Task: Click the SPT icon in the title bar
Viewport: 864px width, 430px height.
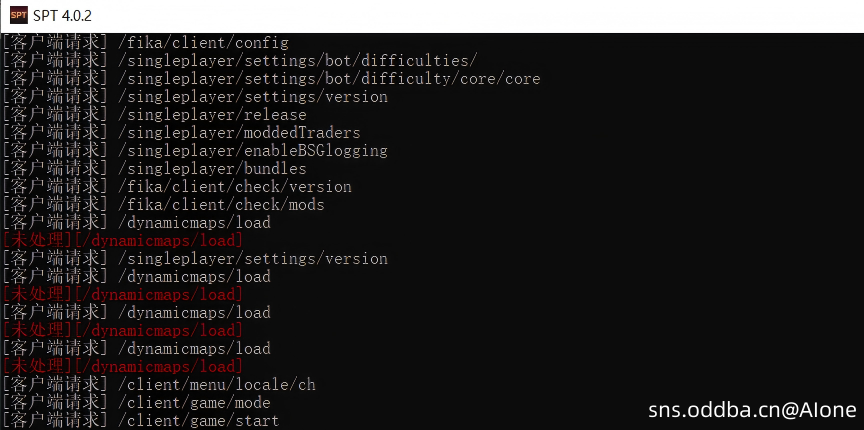Action: [x=19, y=15]
